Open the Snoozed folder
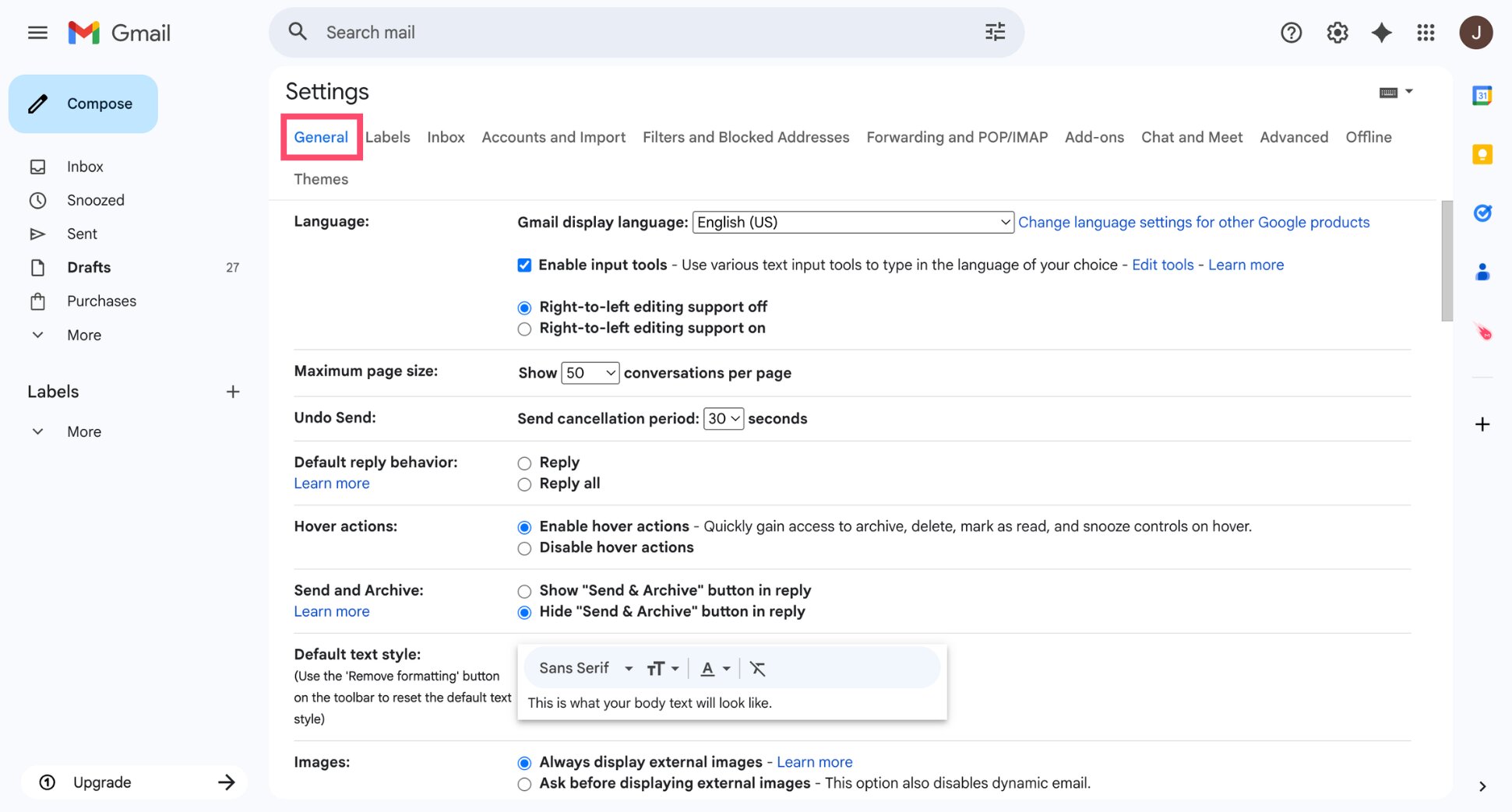Screen dimensions: 1512x812 point(95,200)
